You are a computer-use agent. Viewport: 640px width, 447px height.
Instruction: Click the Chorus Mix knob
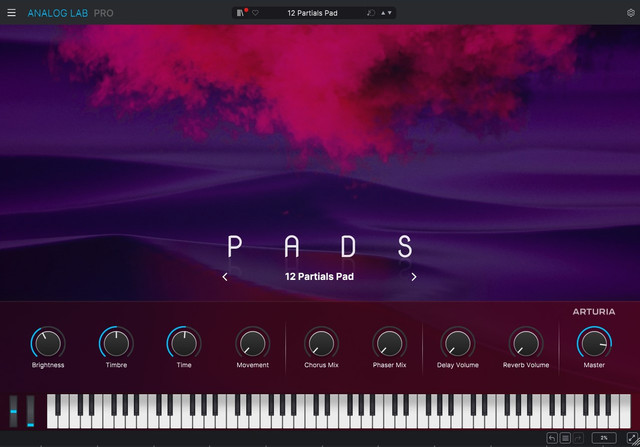pos(321,343)
